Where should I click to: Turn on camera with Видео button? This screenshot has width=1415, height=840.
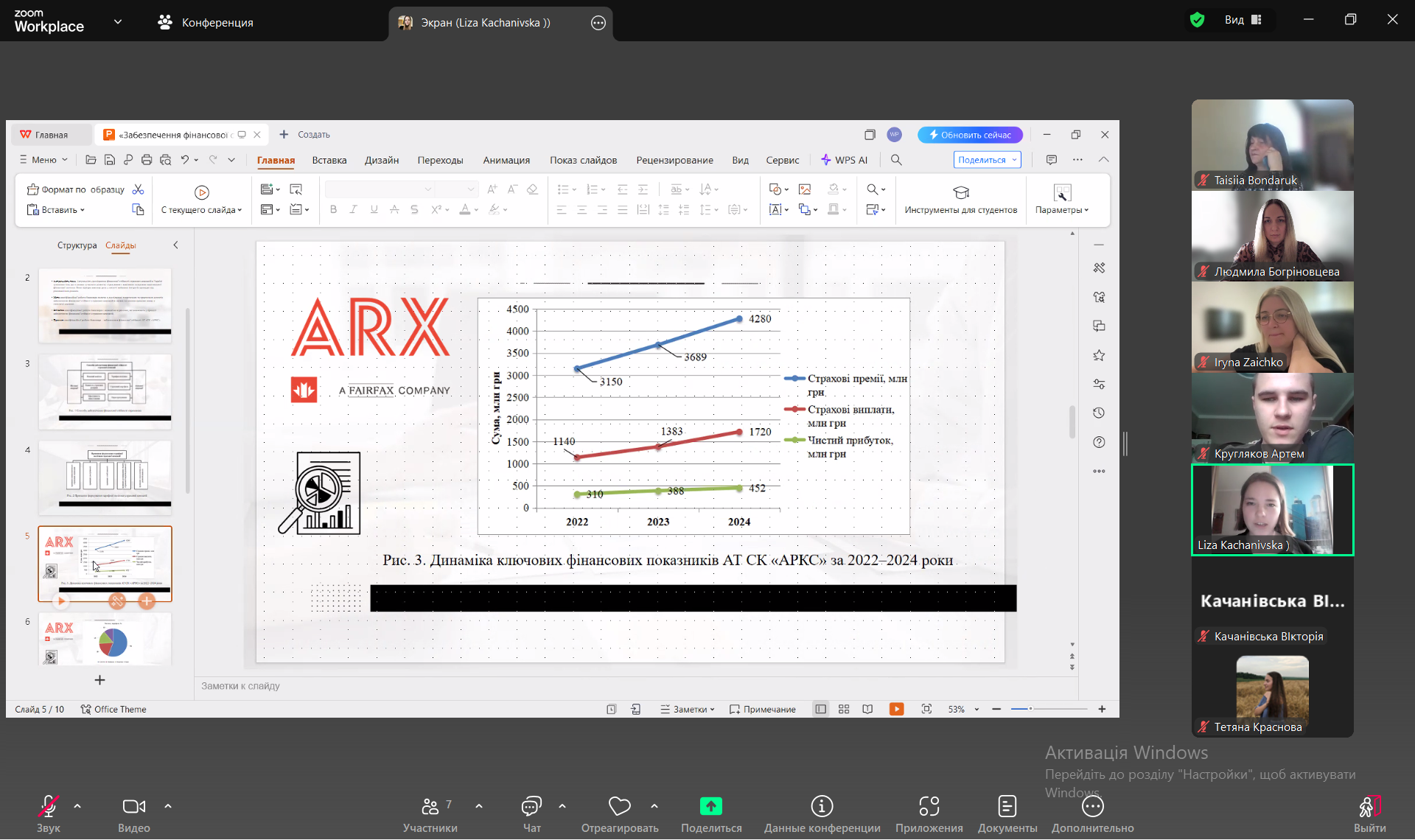tap(133, 807)
